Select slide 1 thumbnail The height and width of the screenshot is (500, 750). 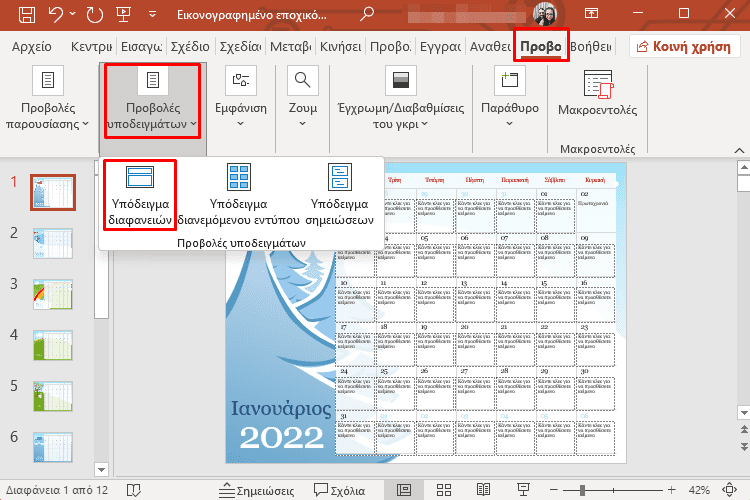[53, 192]
